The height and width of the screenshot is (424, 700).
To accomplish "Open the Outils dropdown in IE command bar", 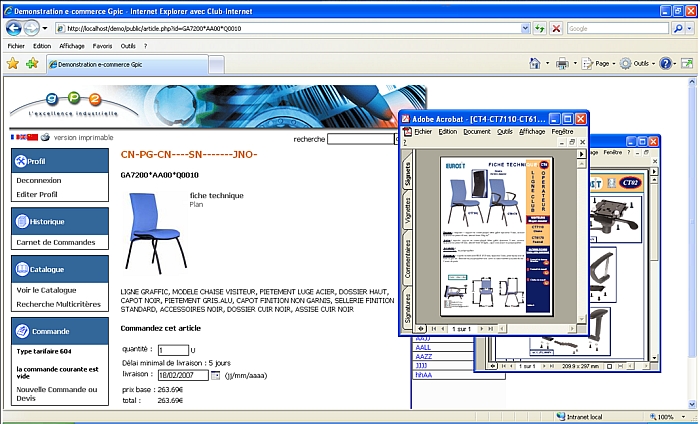I will tap(639, 63).
